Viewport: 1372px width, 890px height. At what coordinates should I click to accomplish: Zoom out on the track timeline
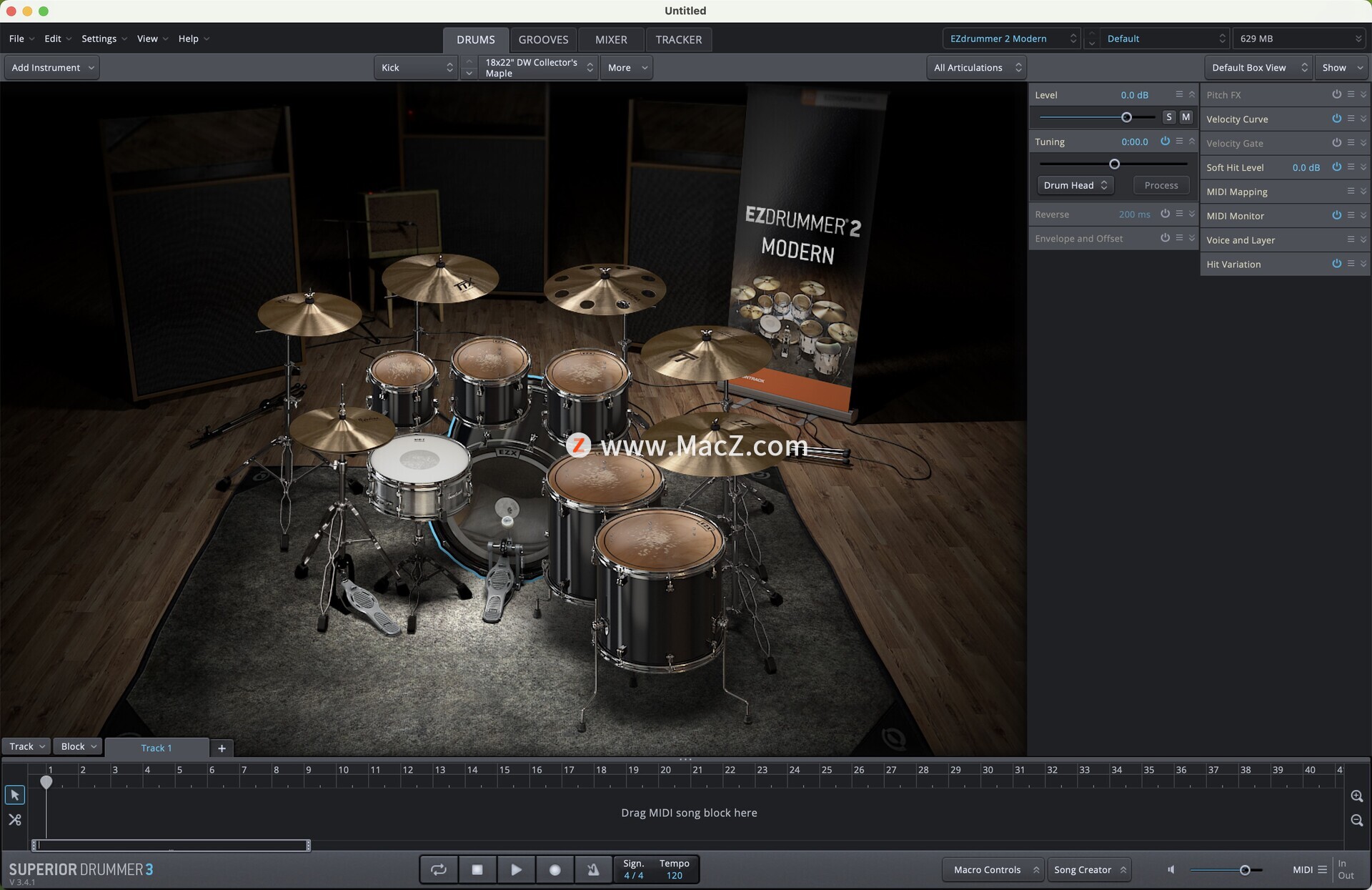(1356, 820)
